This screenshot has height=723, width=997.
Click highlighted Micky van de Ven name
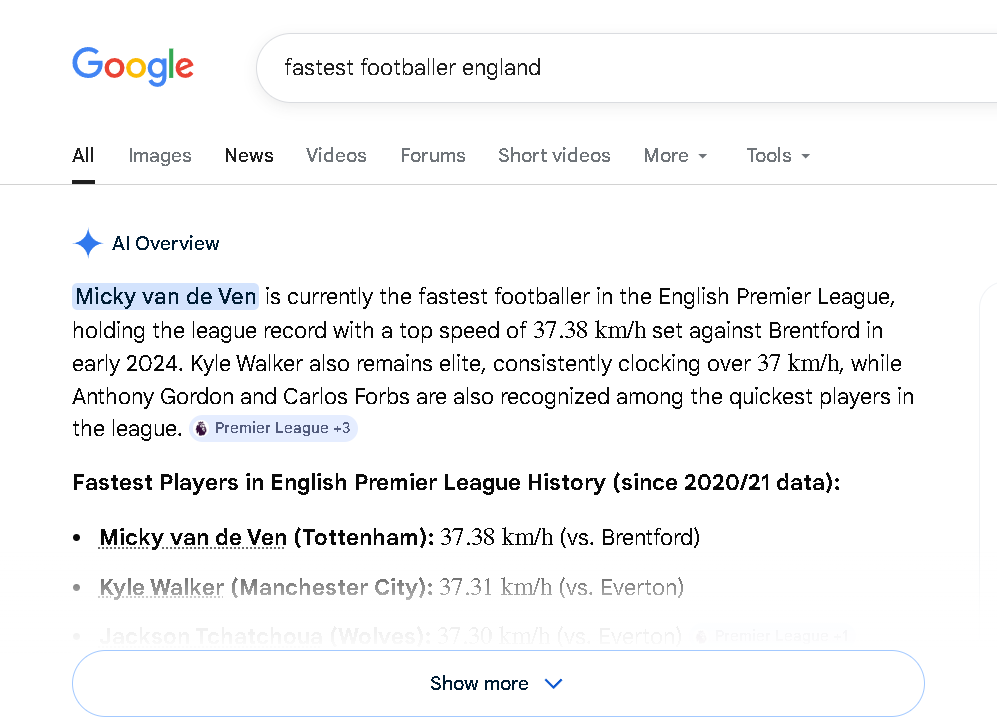[166, 296]
